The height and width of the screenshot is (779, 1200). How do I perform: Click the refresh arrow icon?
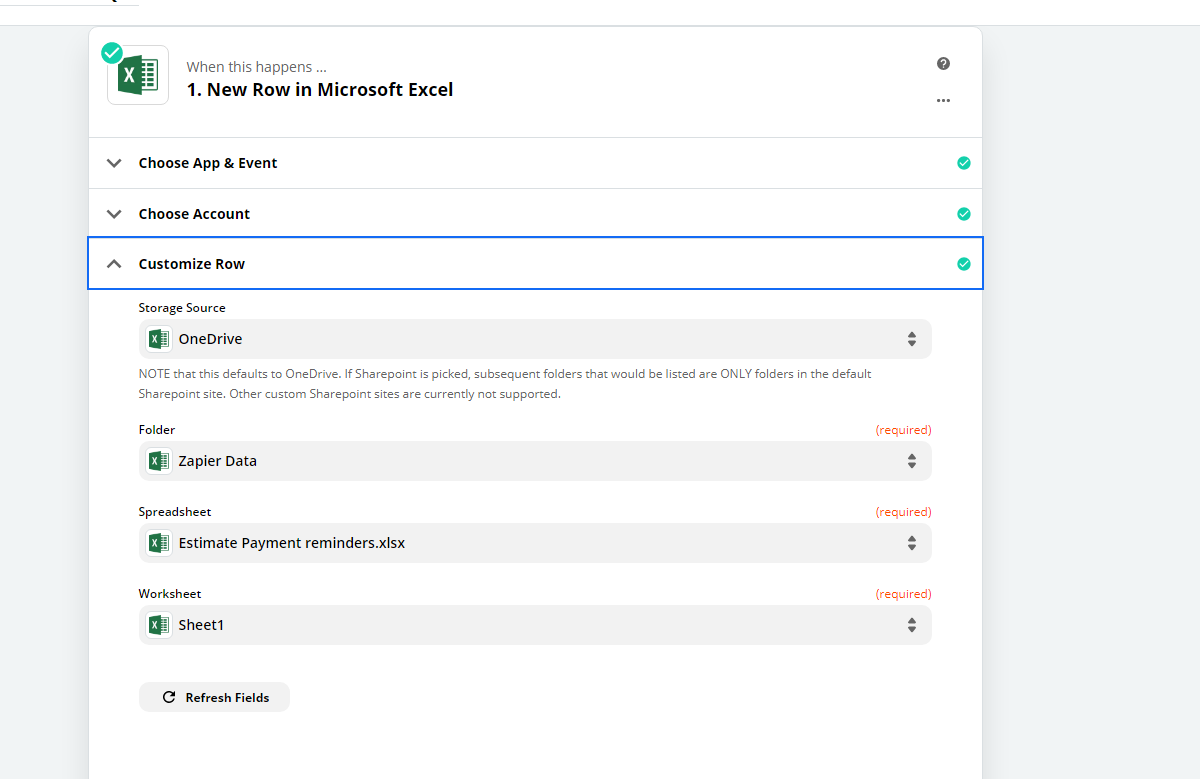(x=169, y=697)
